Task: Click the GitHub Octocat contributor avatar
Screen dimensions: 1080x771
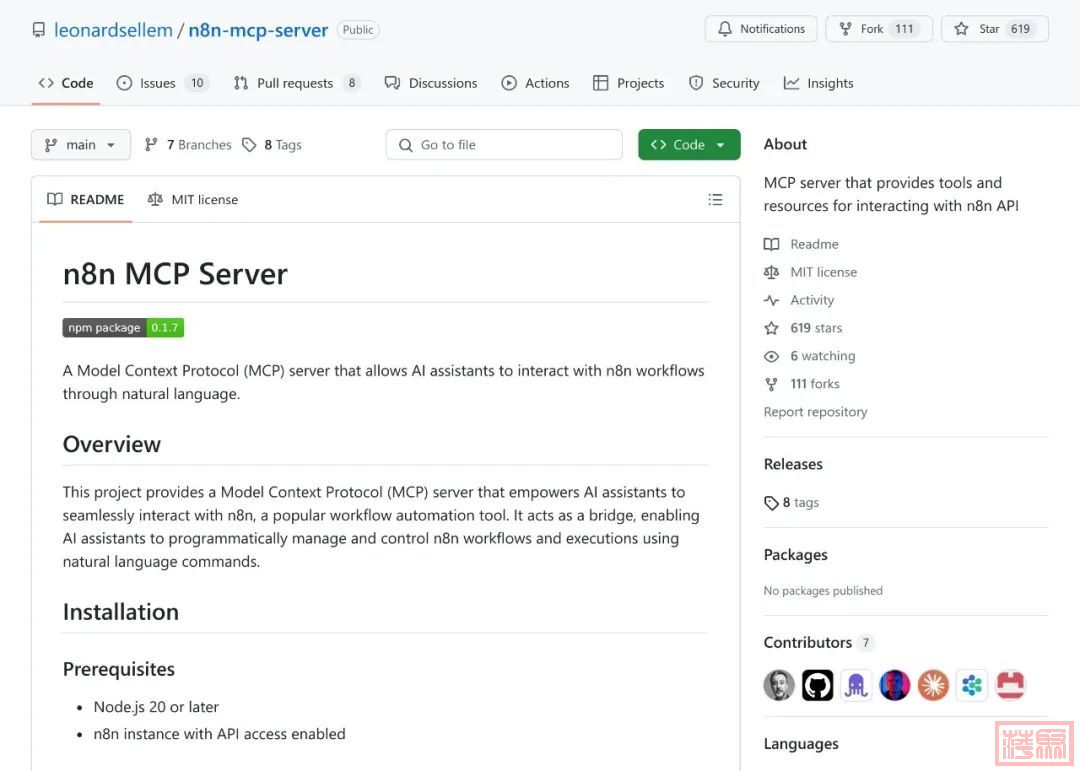Action: (817, 685)
